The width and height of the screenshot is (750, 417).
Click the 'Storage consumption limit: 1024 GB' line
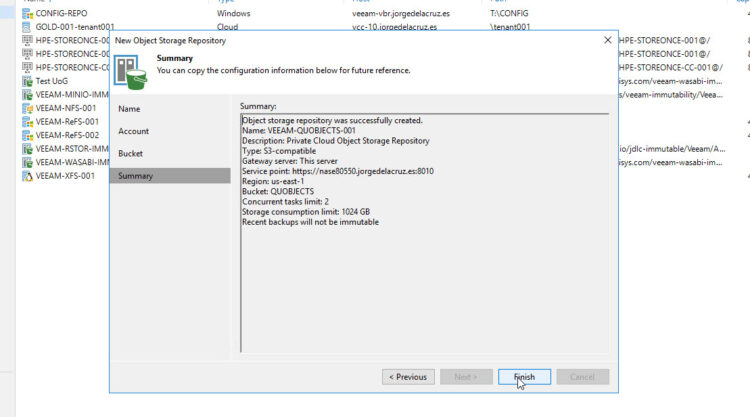[x=306, y=212]
